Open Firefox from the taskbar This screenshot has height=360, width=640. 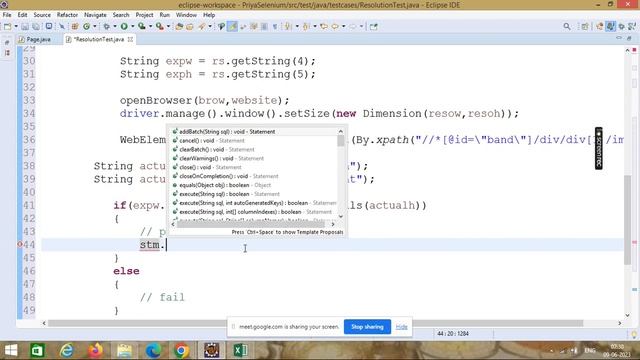pyautogui.click(x=96, y=351)
